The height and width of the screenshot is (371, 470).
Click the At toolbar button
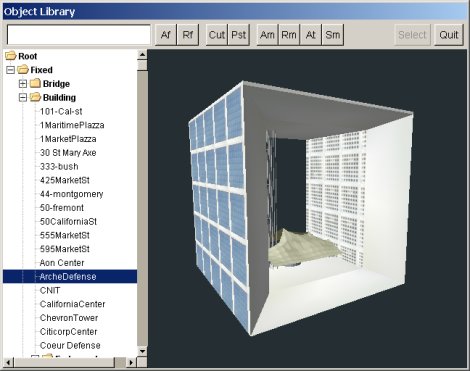tap(311, 35)
